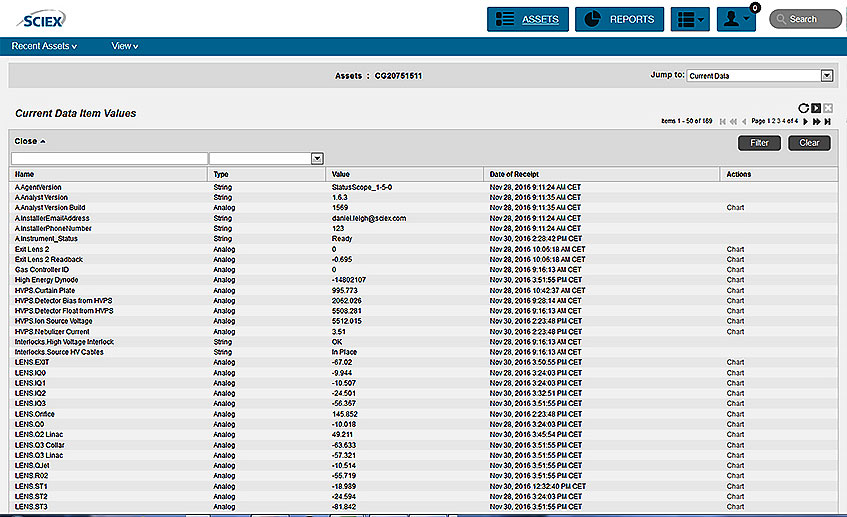Click the play arrow icon beside refresh

pos(815,108)
